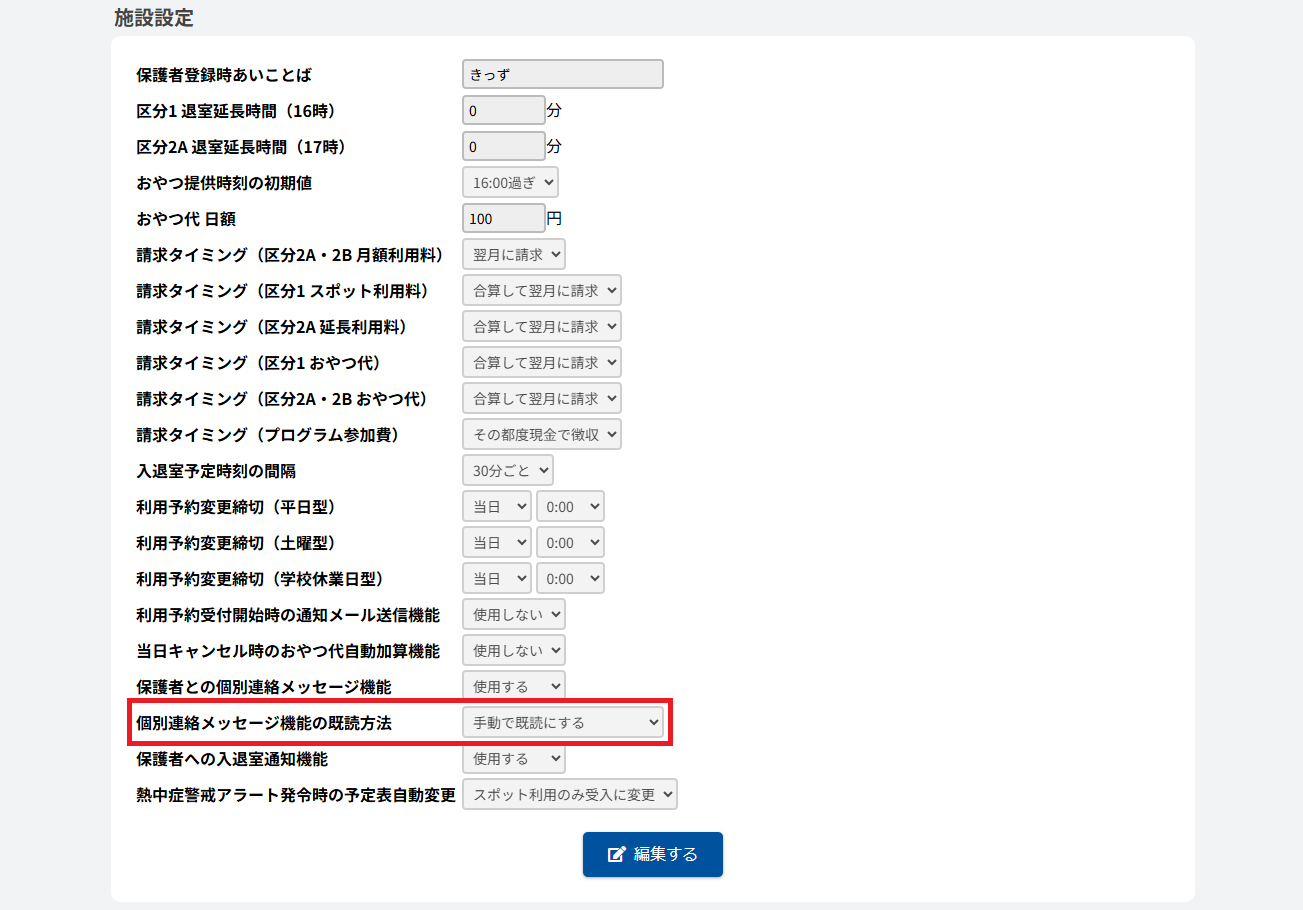Expand 熱中症警戒アラート発令時の予定表自動変更 dropdown
Screen dimensions: 1303x910
point(569,794)
